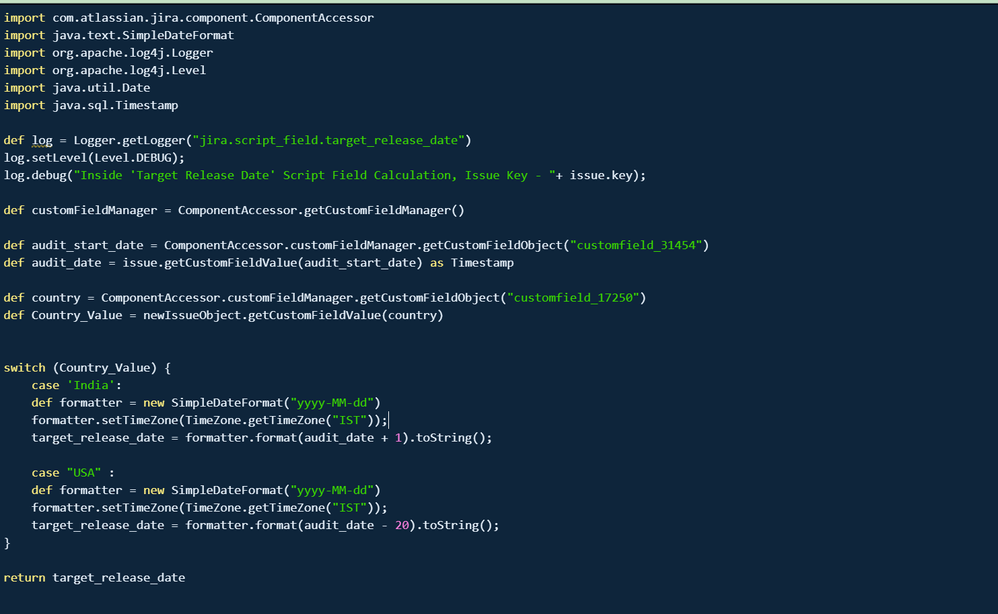The width and height of the screenshot is (998, 614).
Task: Click the underlined 'log' variable name
Action: 42,140
